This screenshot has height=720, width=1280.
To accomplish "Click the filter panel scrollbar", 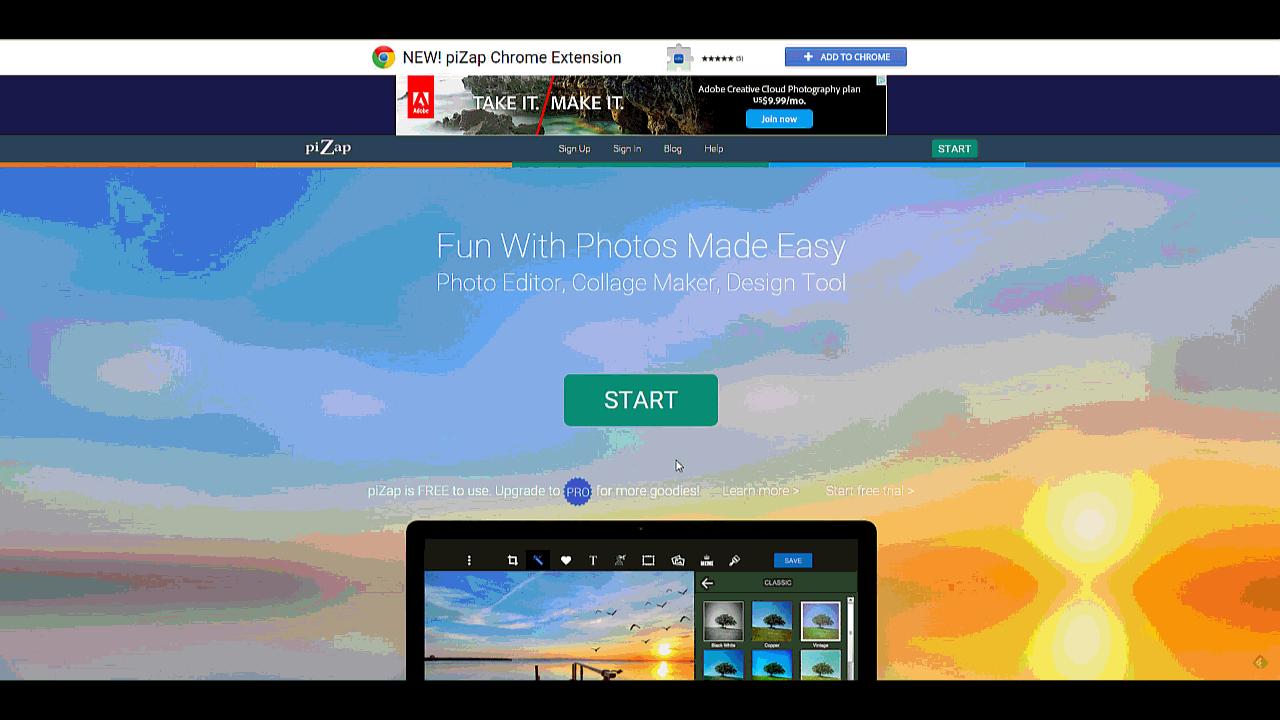I will pyautogui.click(x=851, y=637).
